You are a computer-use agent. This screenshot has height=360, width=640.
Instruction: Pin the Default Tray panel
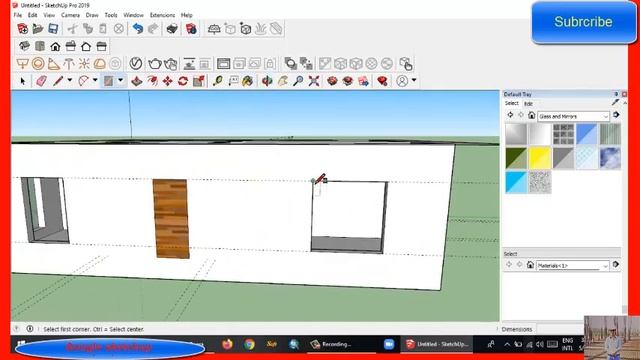(616, 94)
